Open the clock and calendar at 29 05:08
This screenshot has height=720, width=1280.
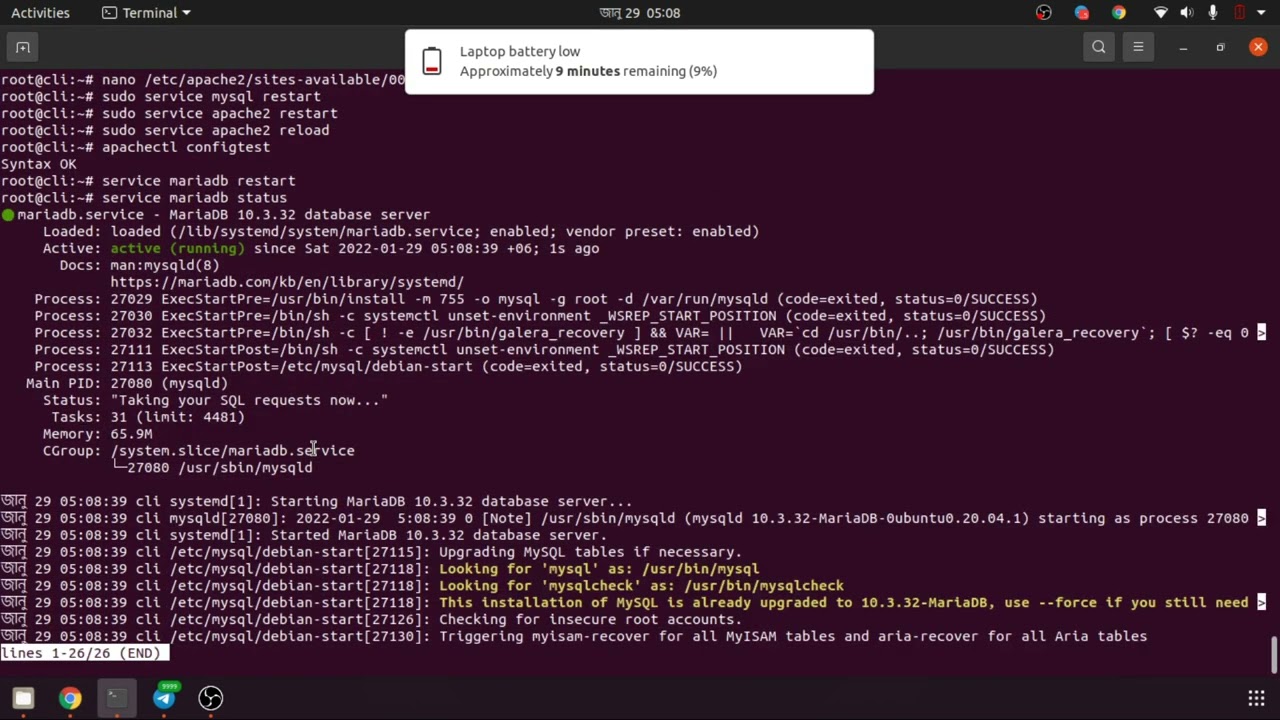(x=640, y=13)
